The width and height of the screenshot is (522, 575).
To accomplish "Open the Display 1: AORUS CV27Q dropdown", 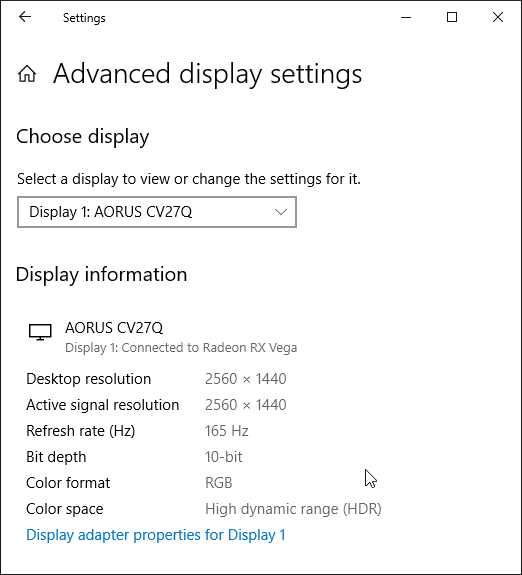I will 157,212.
